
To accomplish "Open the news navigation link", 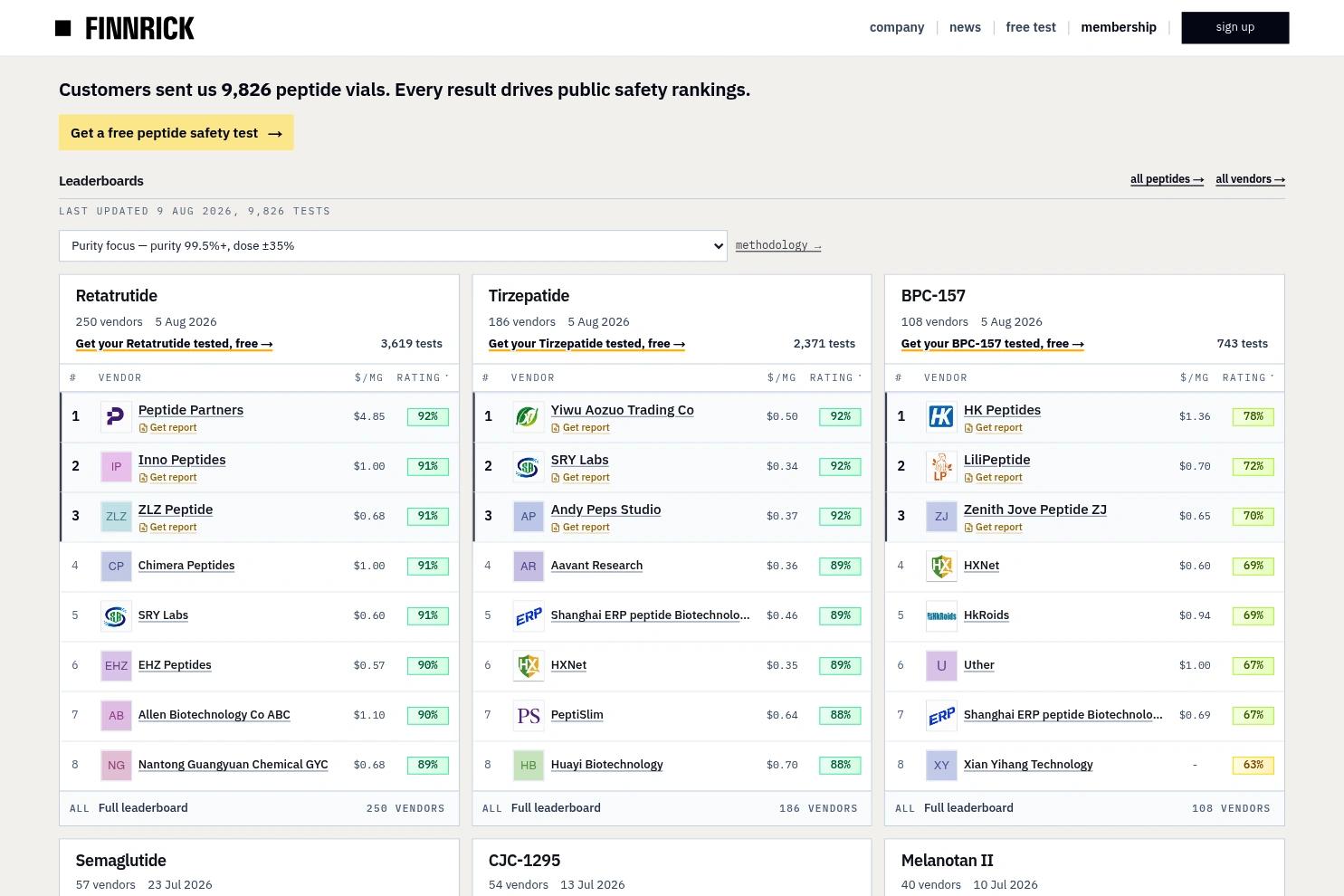I will (965, 27).
